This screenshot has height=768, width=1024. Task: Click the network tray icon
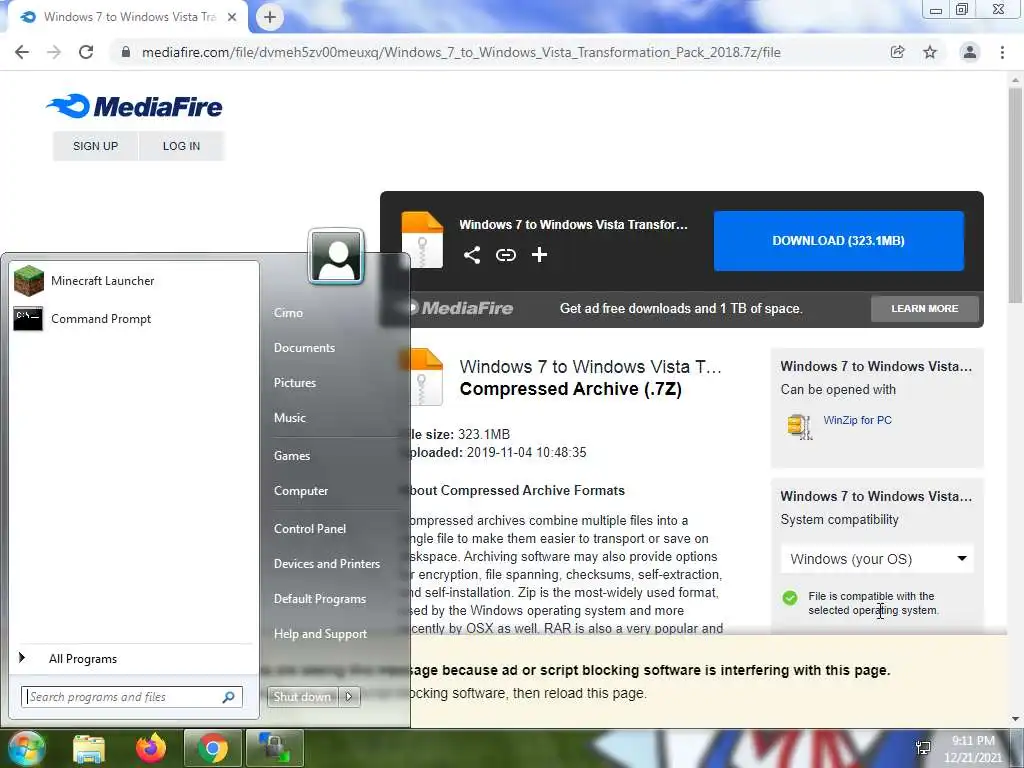pos(923,748)
